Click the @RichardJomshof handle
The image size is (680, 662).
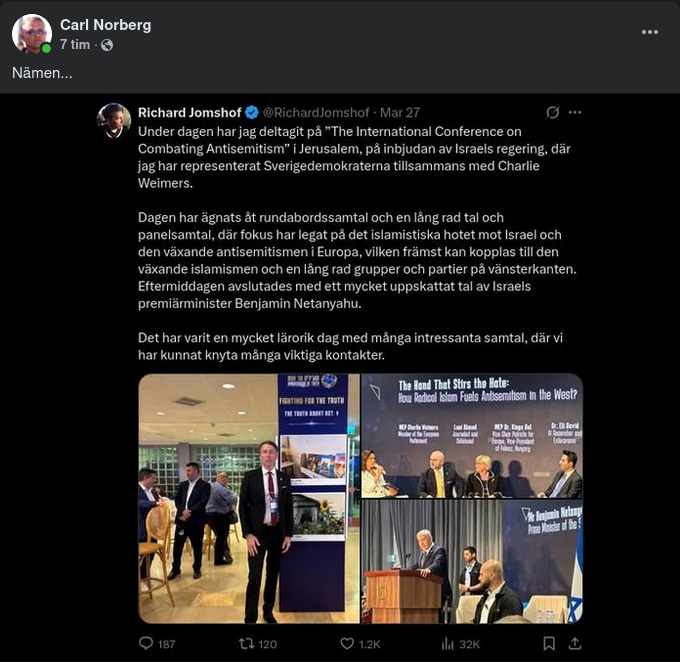(x=318, y=112)
